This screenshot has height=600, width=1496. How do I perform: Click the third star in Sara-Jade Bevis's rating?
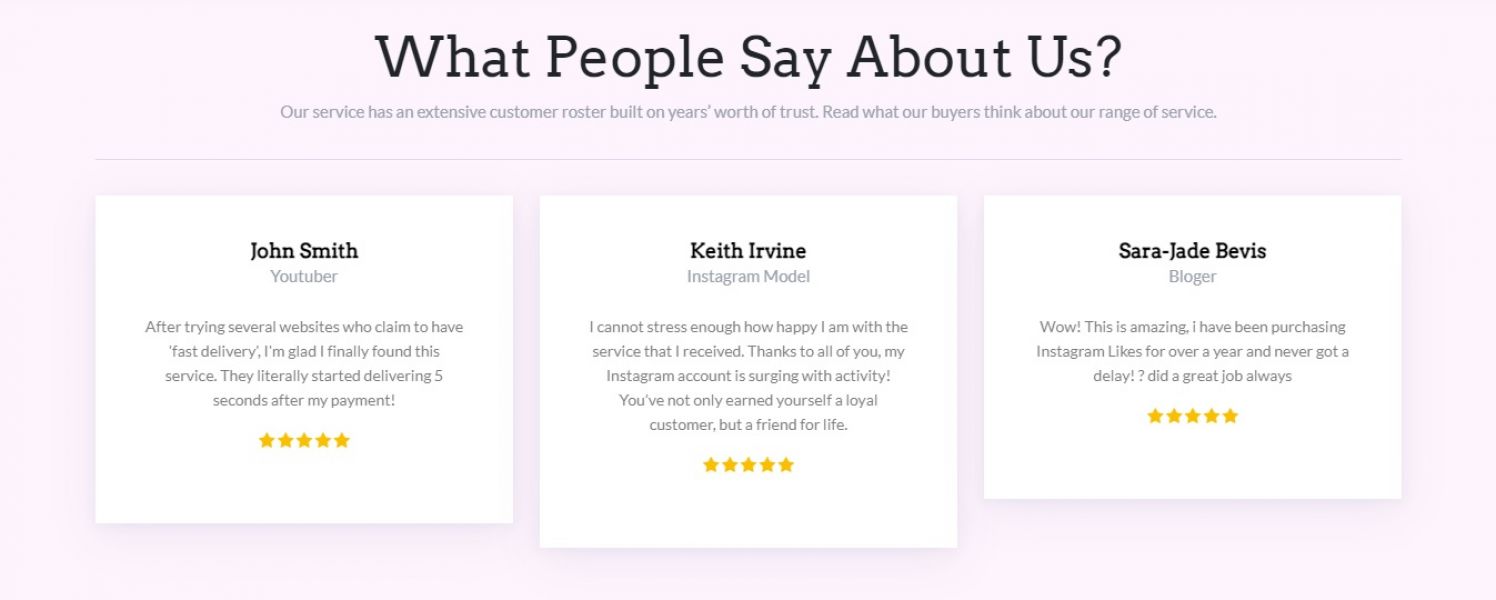pos(1192,416)
